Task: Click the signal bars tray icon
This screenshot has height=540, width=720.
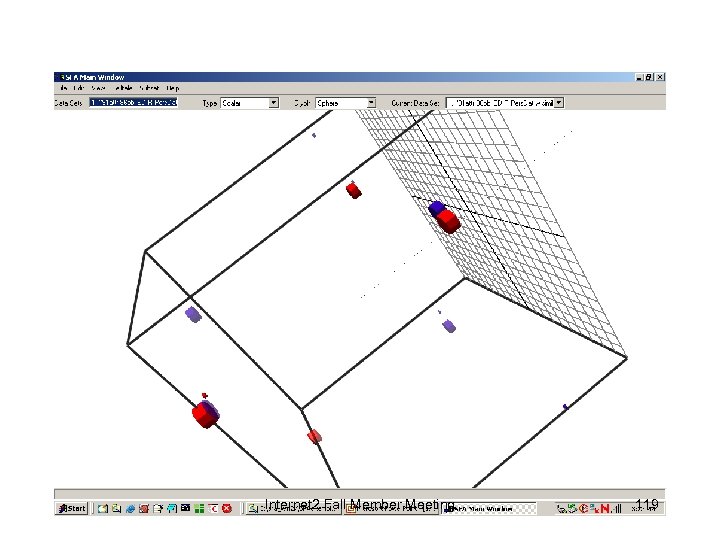Action: pos(617,509)
